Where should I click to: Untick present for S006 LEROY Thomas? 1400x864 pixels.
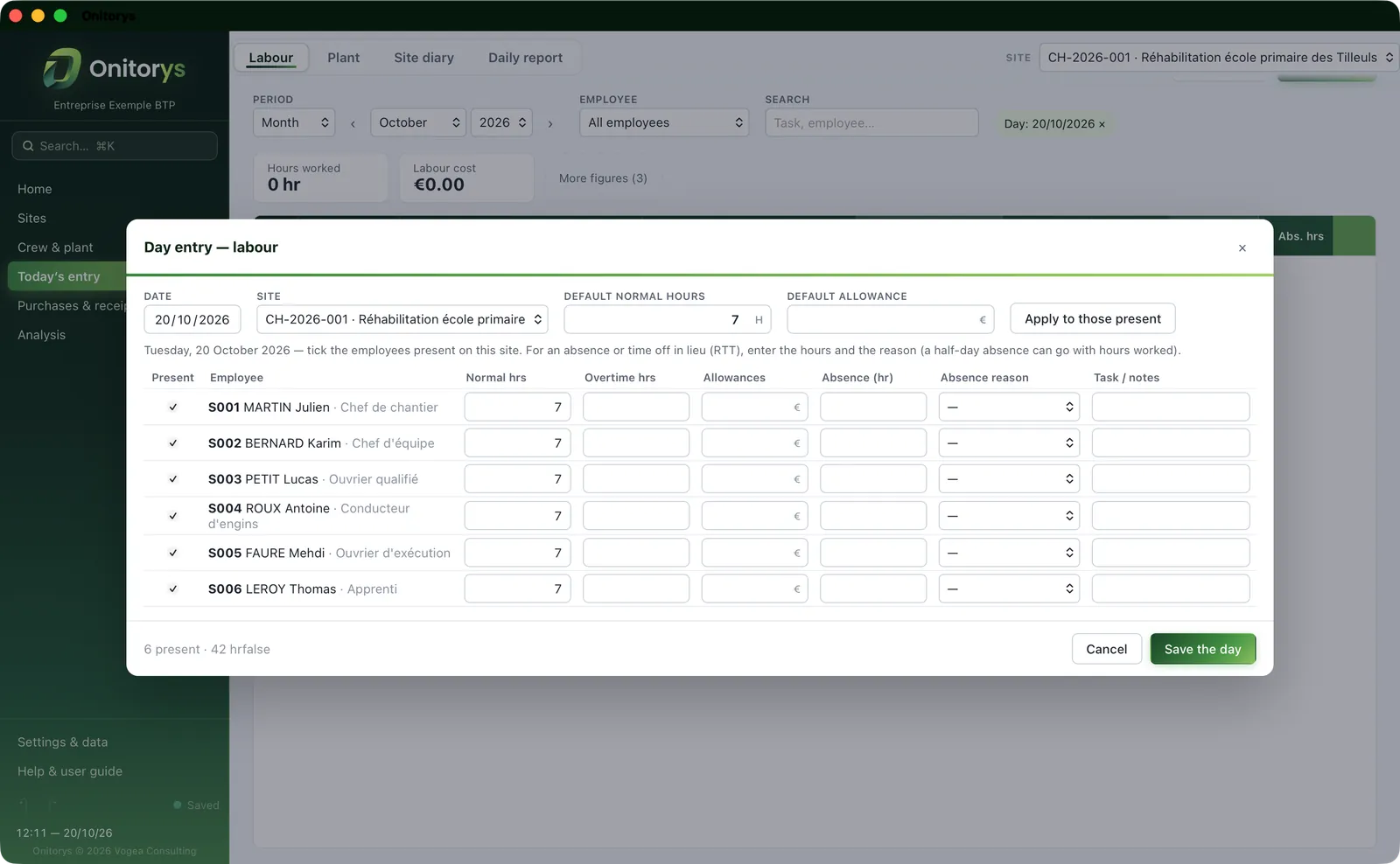click(x=173, y=589)
